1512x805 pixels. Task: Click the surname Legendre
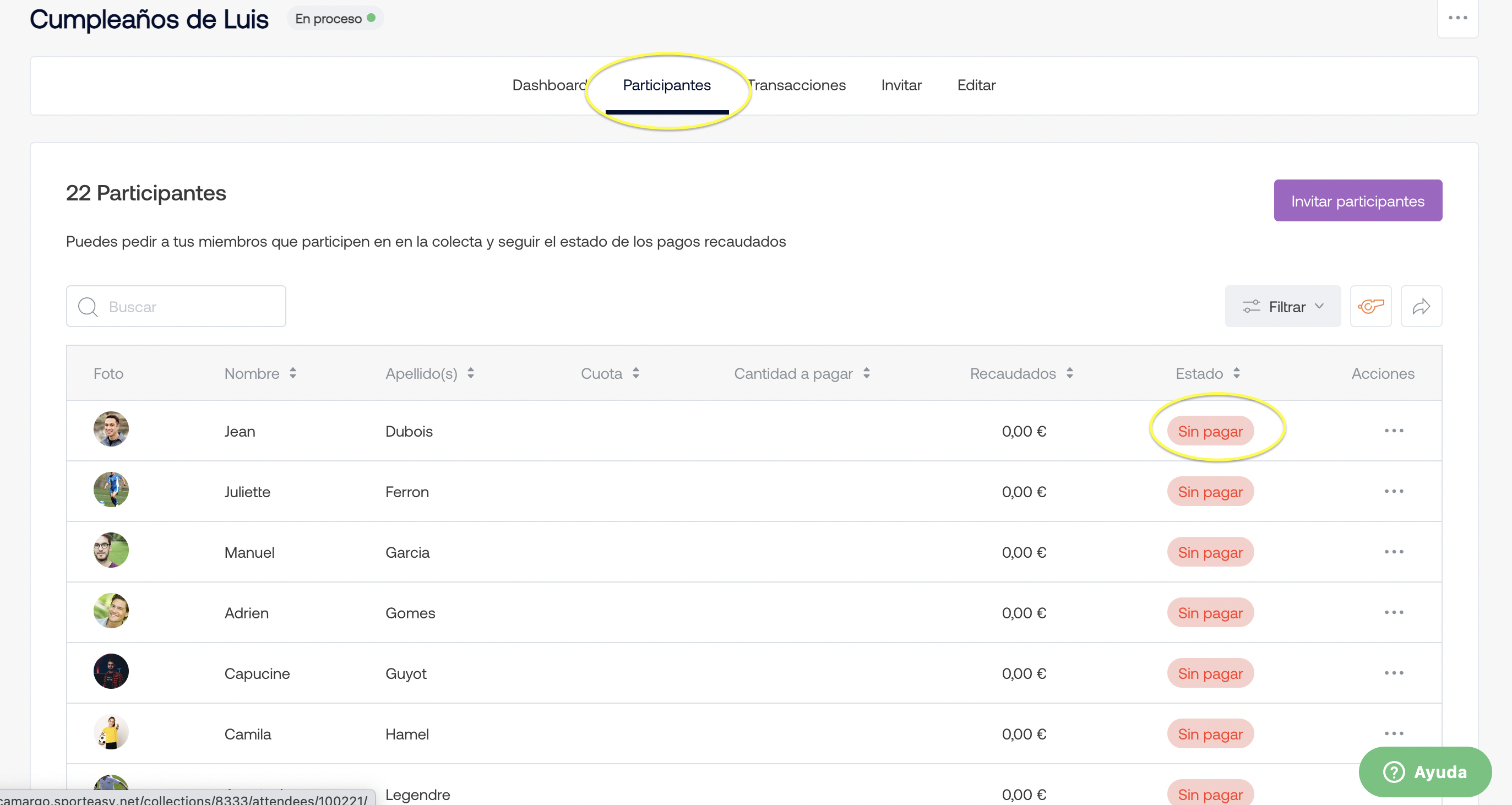pos(418,795)
